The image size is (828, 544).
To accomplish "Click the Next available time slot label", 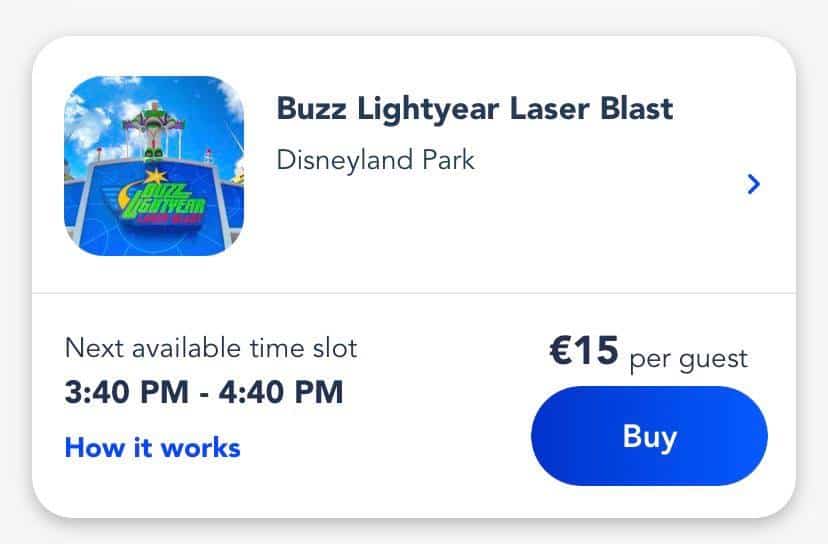I will pos(211,348).
